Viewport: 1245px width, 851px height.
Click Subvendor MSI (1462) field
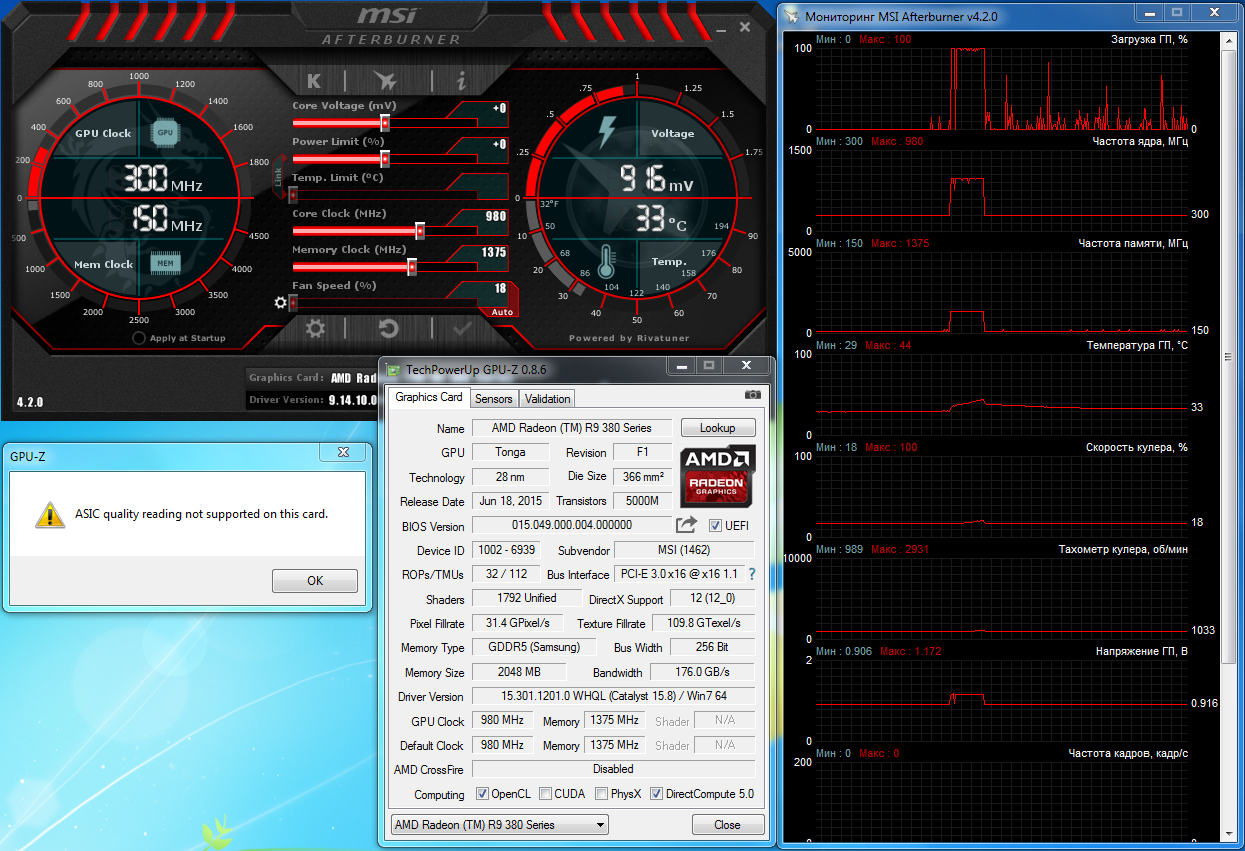point(684,550)
